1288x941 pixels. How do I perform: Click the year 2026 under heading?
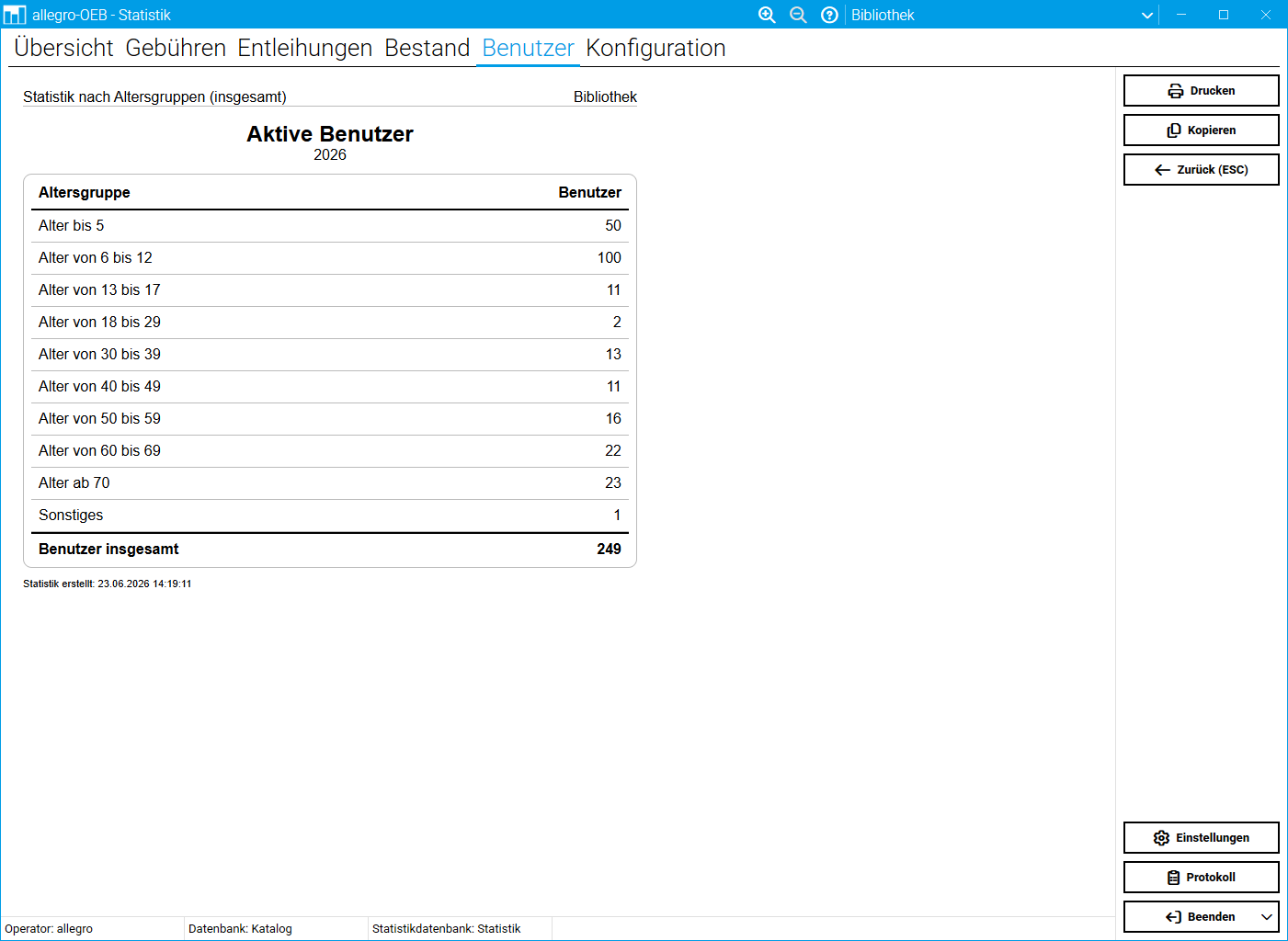pyautogui.click(x=330, y=155)
